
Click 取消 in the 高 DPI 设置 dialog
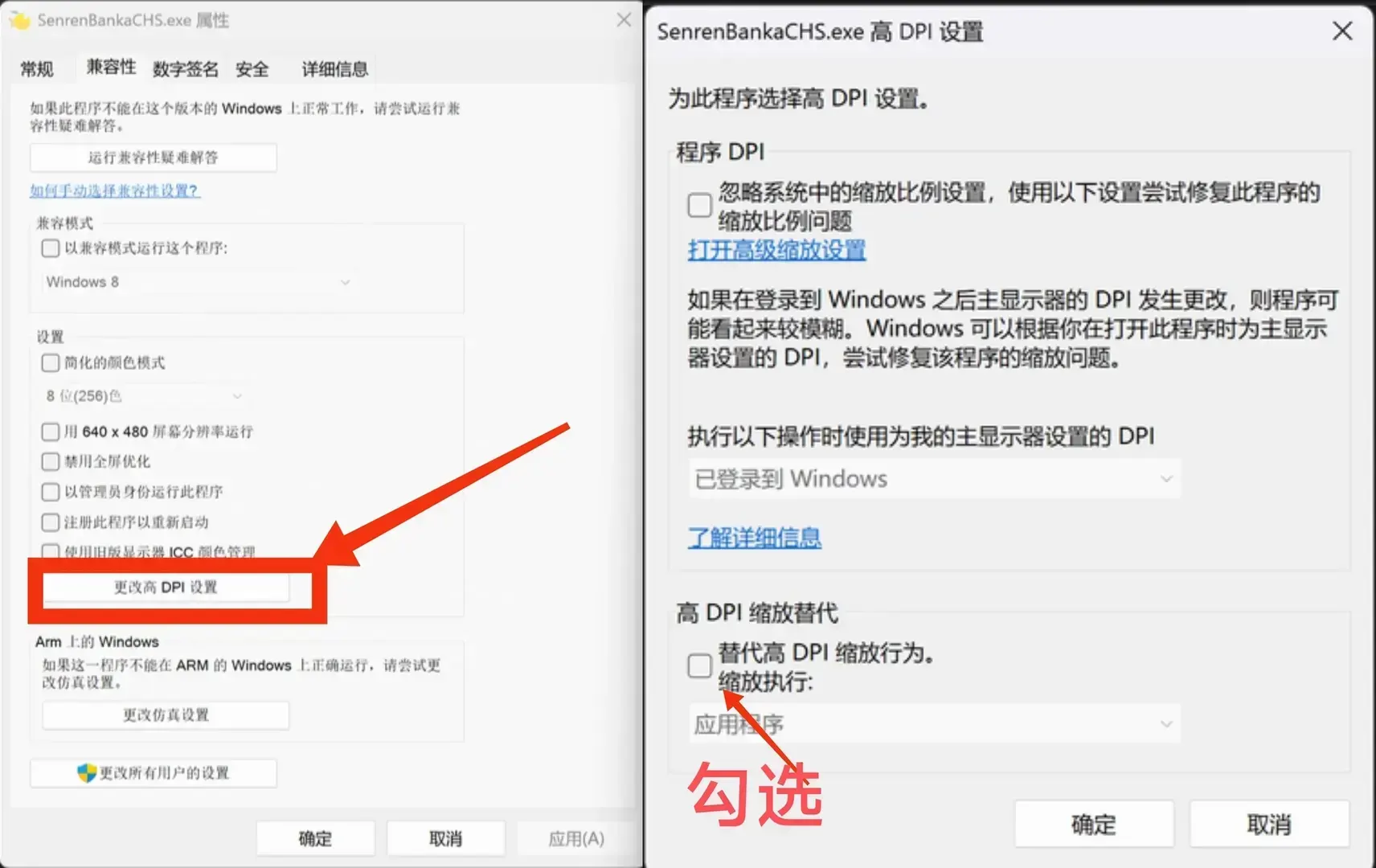[x=1269, y=824]
